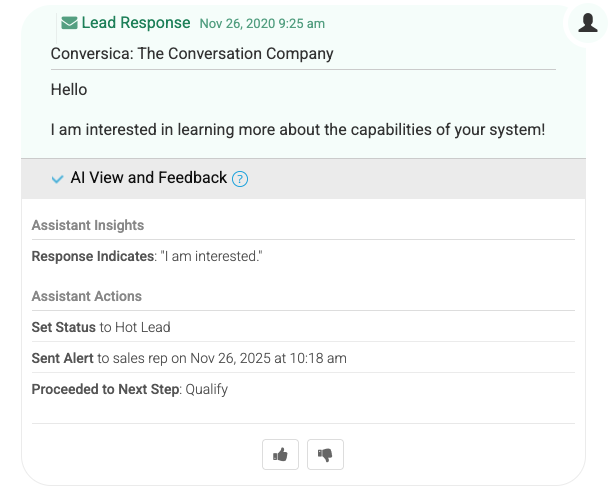
Task: Click the Response Indicates label
Action: pyautogui.click(x=94, y=257)
